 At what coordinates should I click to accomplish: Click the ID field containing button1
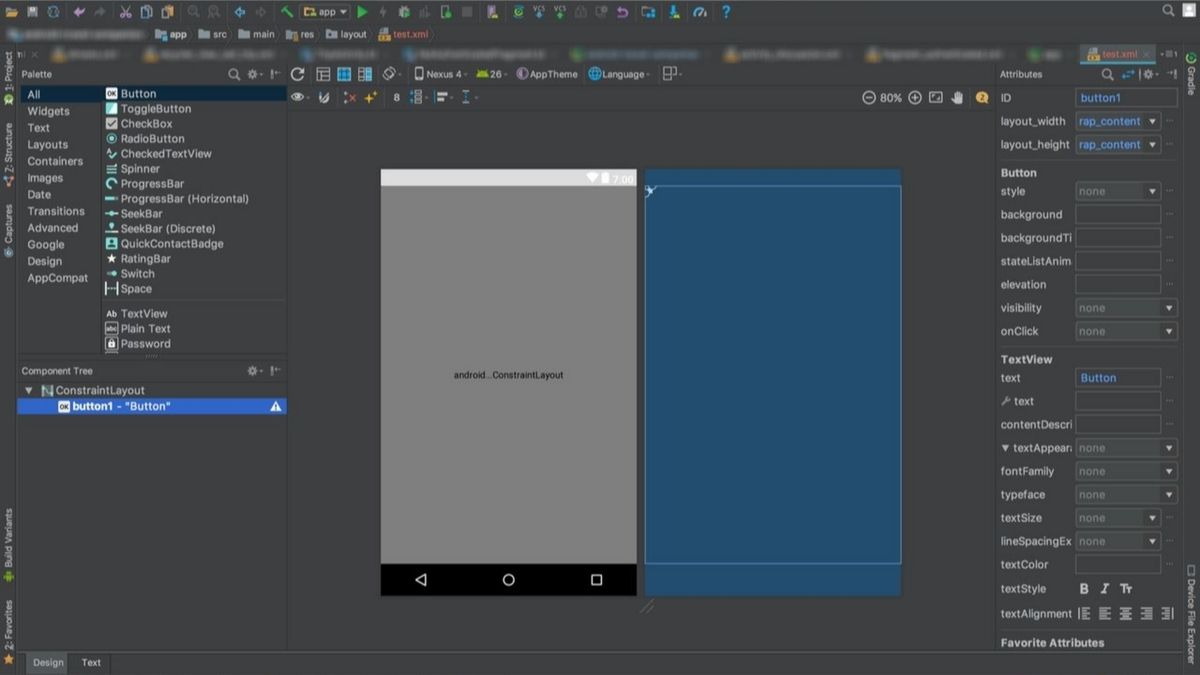pos(1127,98)
